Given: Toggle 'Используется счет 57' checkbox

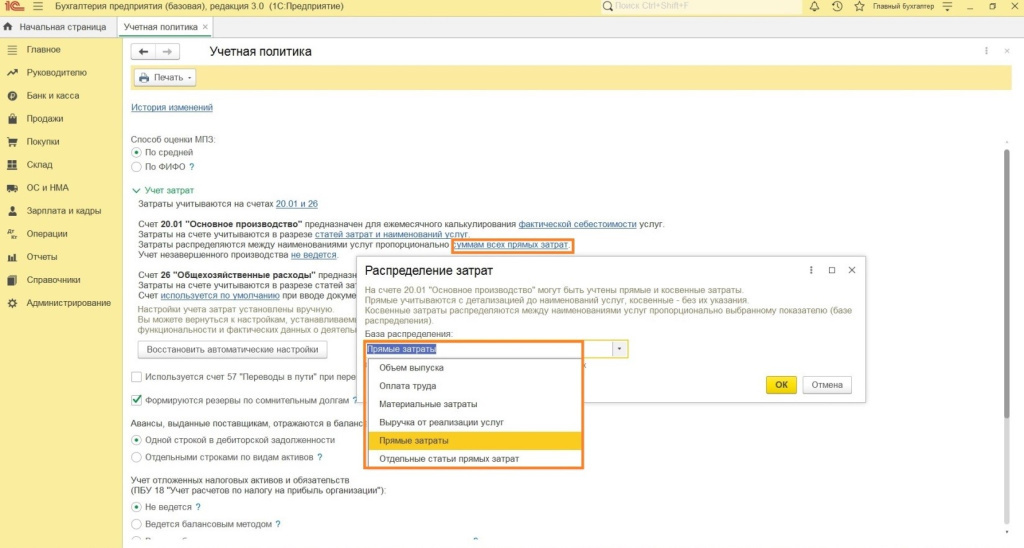Looking at the screenshot, I should [137, 376].
